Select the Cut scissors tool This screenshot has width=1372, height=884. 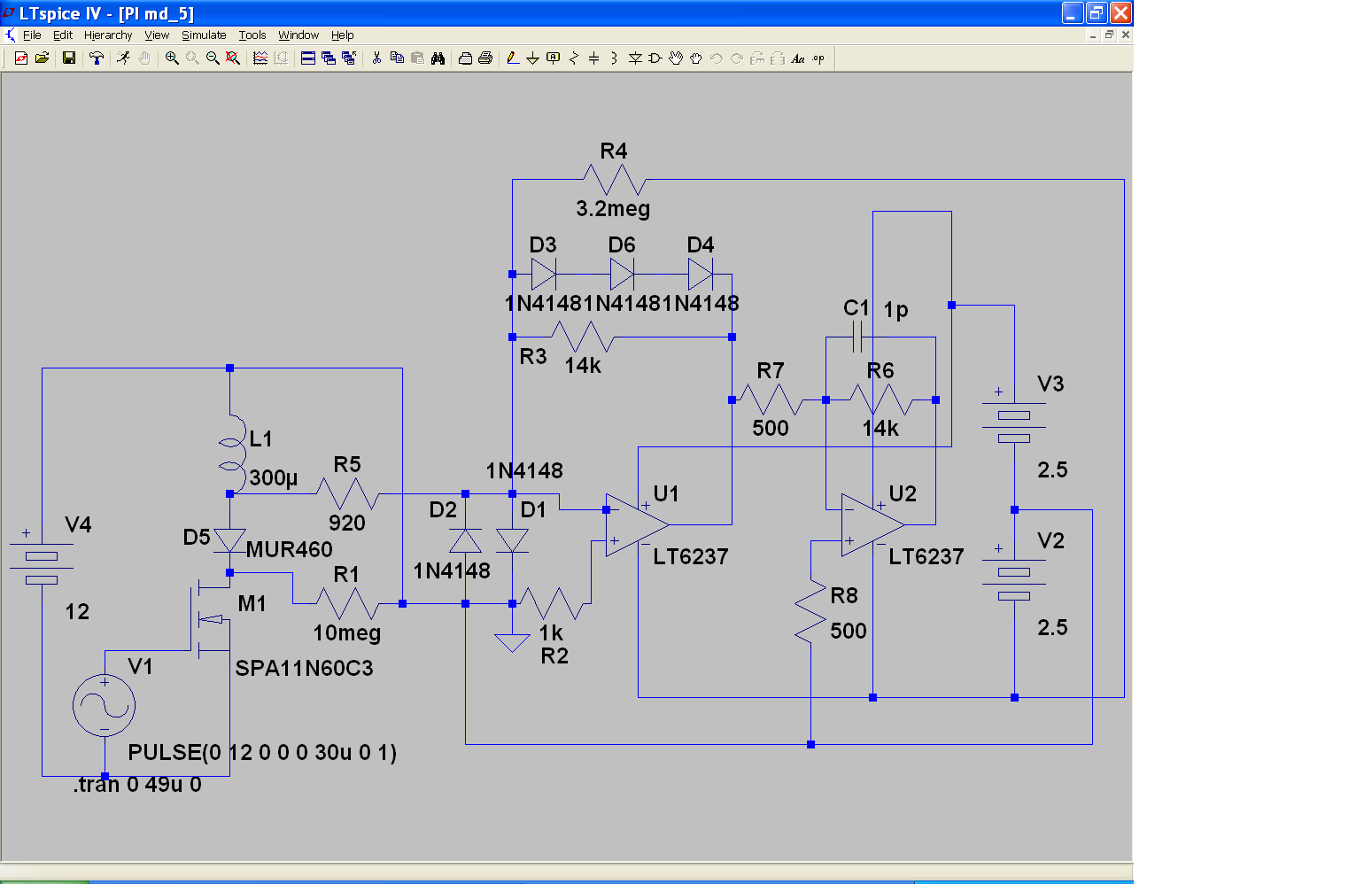point(376,58)
